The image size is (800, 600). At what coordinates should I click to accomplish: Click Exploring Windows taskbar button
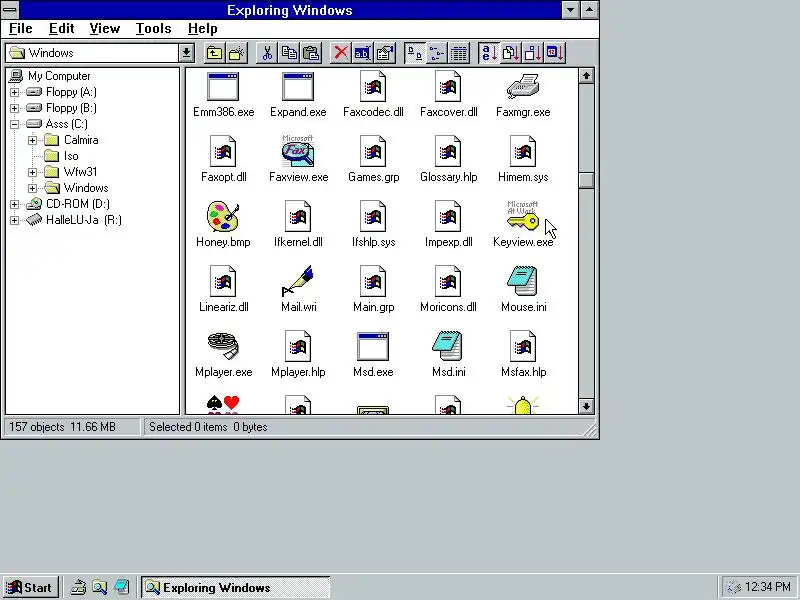(x=235, y=588)
